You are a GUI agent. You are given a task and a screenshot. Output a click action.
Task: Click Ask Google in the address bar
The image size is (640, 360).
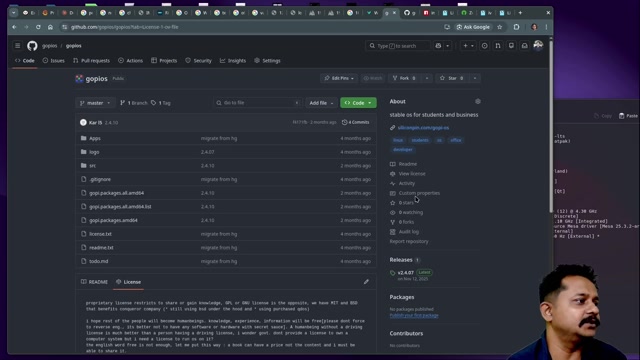coord(473,27)
